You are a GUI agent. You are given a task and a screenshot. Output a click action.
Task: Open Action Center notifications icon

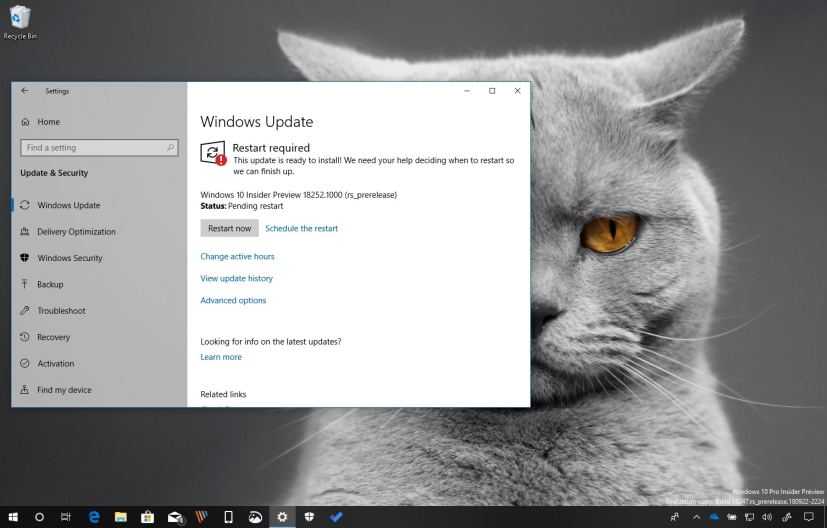tap(809, 517)
